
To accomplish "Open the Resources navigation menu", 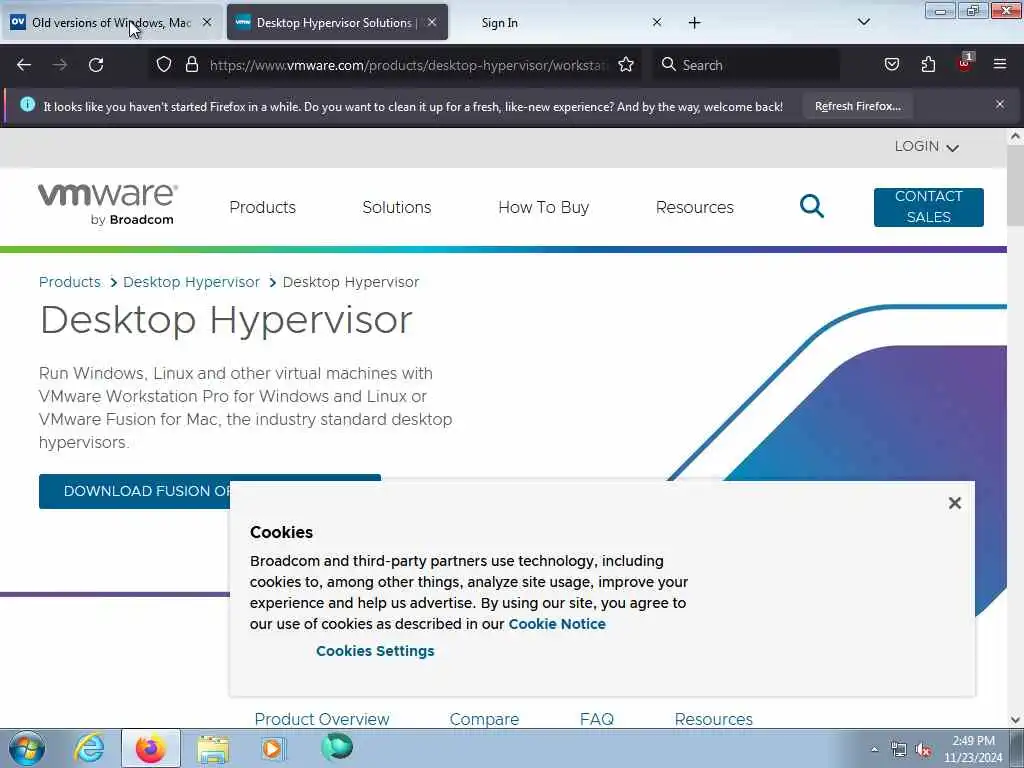I will (694, 207).
